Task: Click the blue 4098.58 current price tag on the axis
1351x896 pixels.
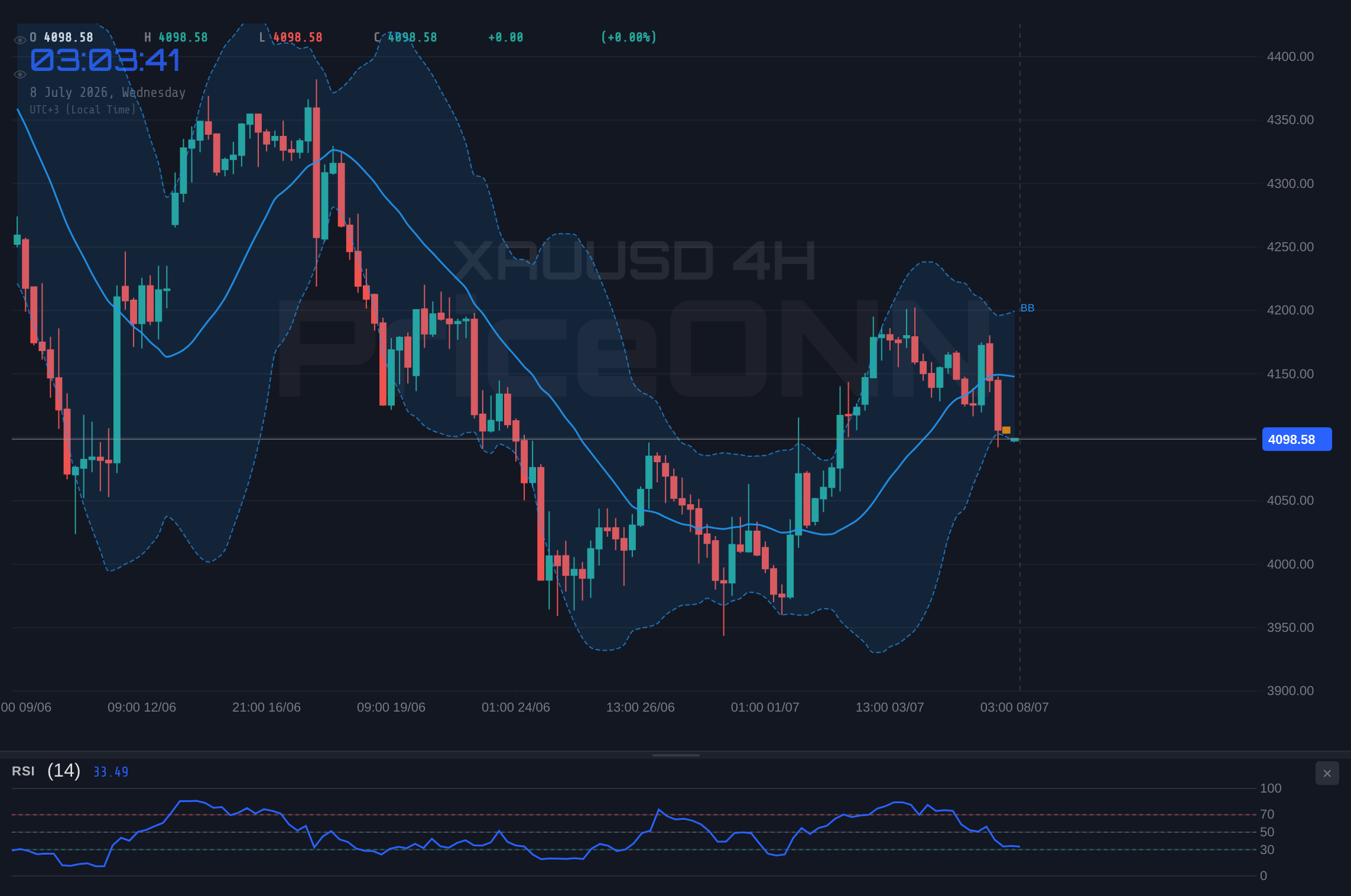Action: [x=1297, y=439]
